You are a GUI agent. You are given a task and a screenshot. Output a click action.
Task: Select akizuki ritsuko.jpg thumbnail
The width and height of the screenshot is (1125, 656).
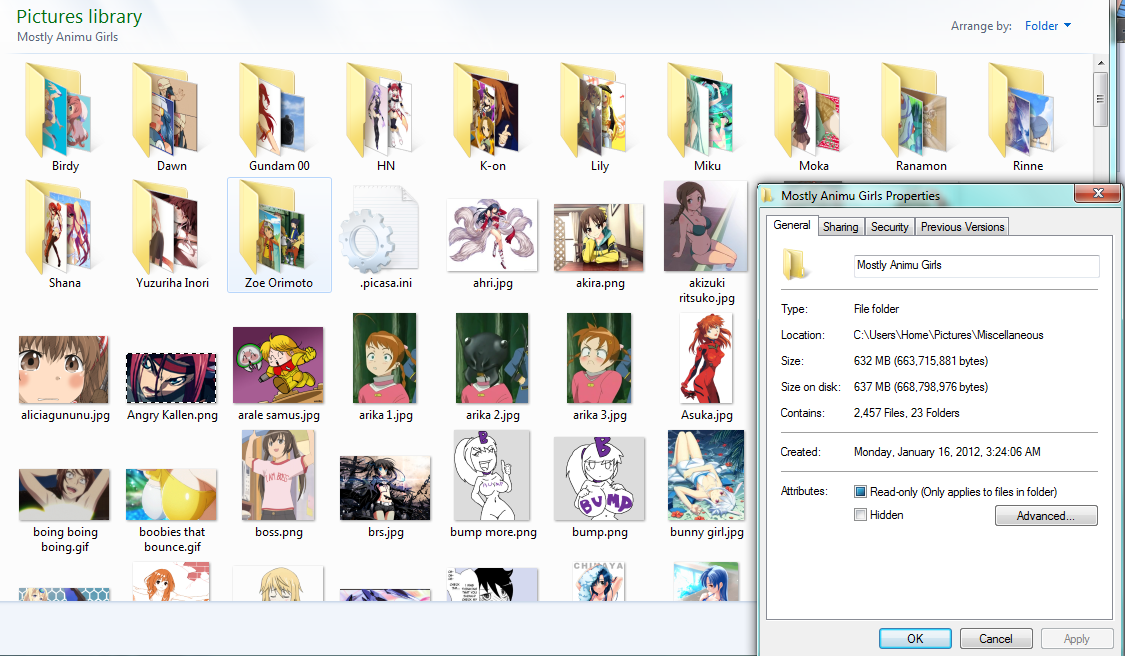click(706, 226)
